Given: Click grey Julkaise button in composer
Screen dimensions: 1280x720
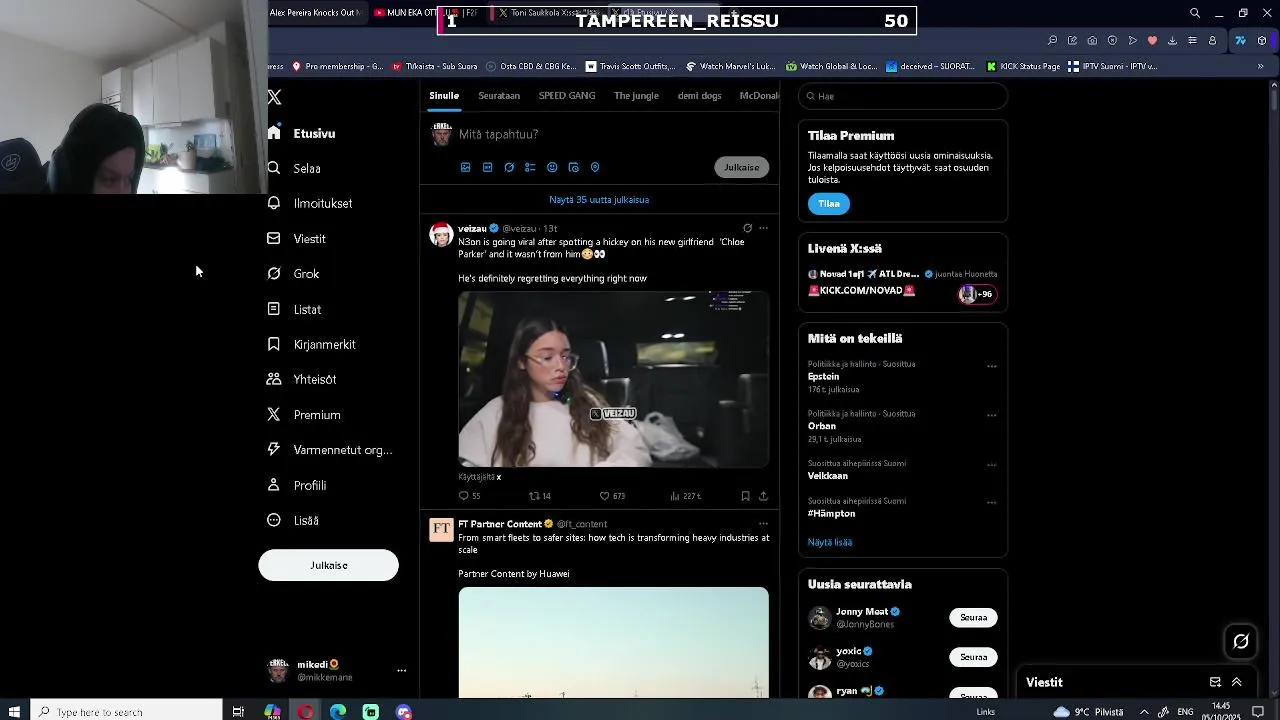Looking at the screenshot, I should pyautogui.click(x=741, y=167).
